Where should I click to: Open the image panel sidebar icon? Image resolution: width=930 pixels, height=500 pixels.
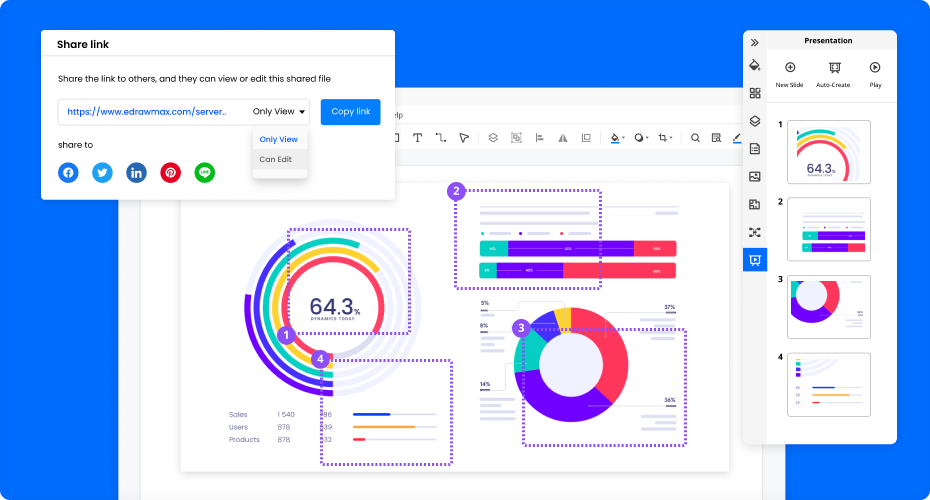(755, 177)
